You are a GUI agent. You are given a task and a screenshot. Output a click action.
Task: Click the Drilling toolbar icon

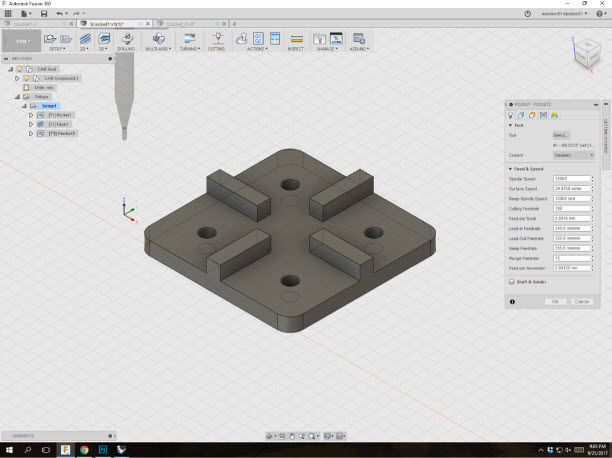(126, 40)
